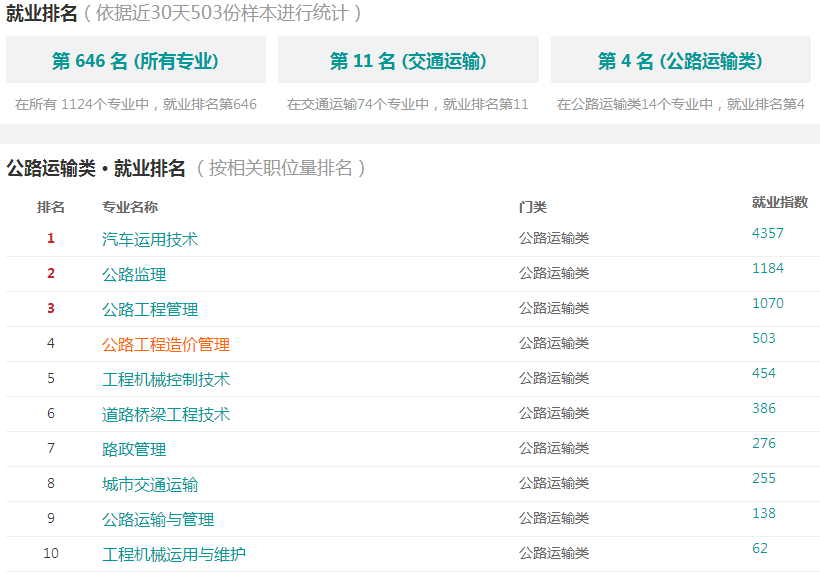
Task: Click the 专业名称 column header
Action: [130, 207]
